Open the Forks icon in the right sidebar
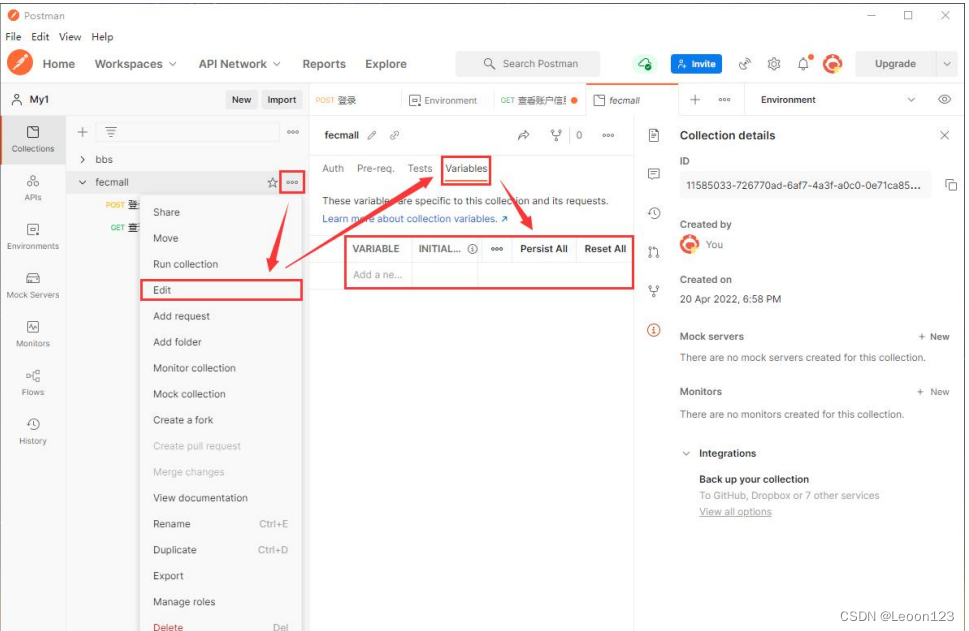Image resolution: width=969 pixels, height=631 pixels. pyautogui.click(x=654, y=290)
